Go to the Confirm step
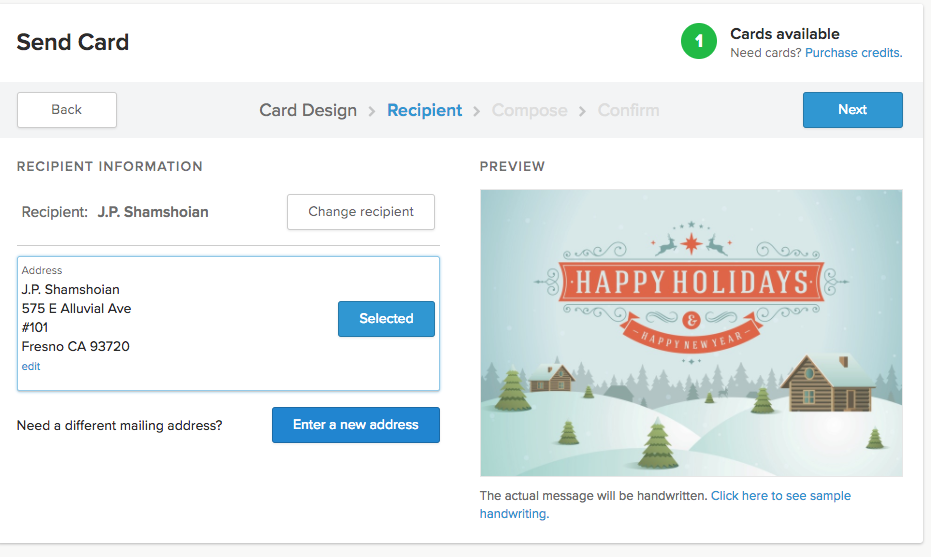This screenshot has width=931, height=557. click(628, 110)
